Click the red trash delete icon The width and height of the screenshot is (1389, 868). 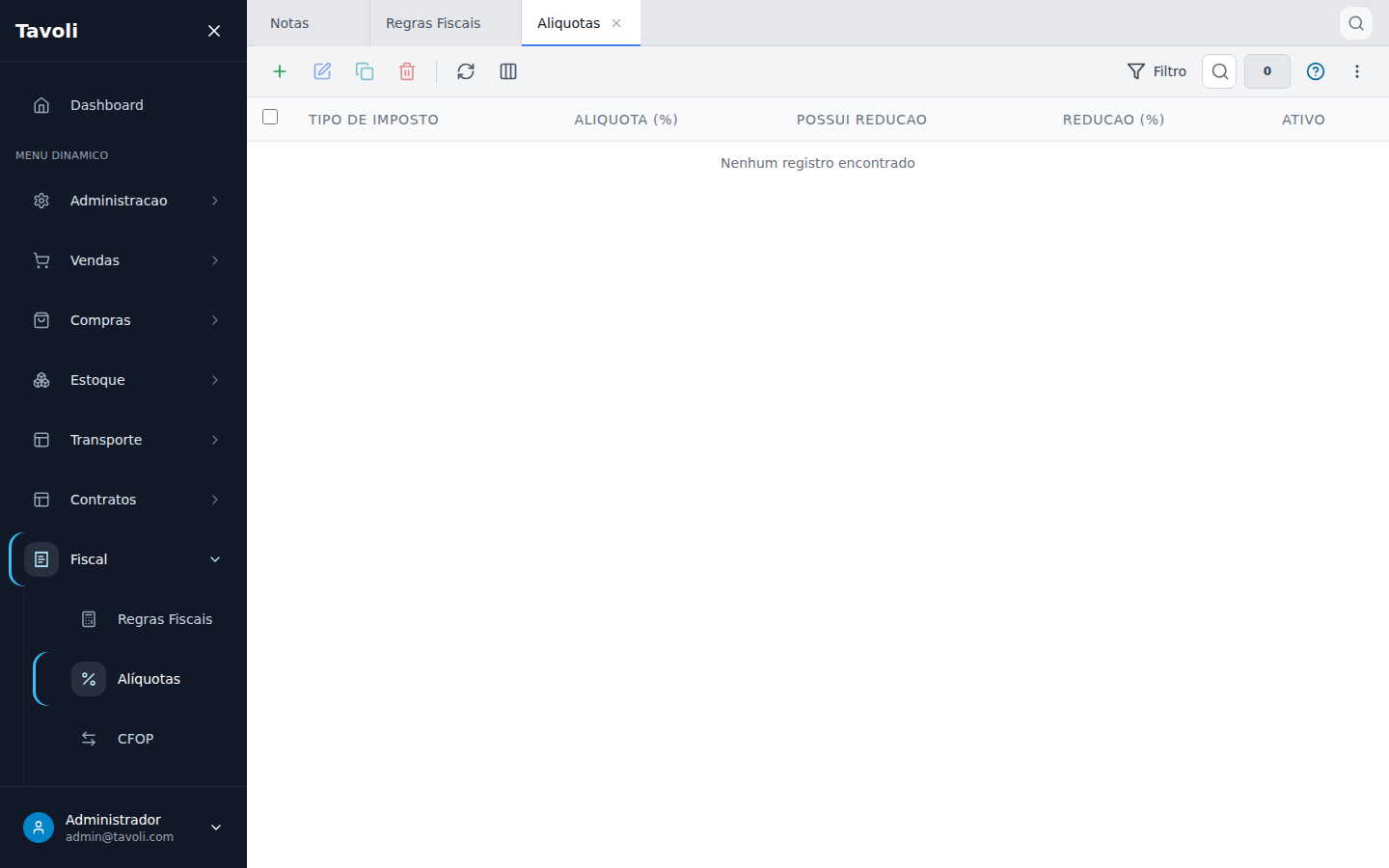pos(407,71)
